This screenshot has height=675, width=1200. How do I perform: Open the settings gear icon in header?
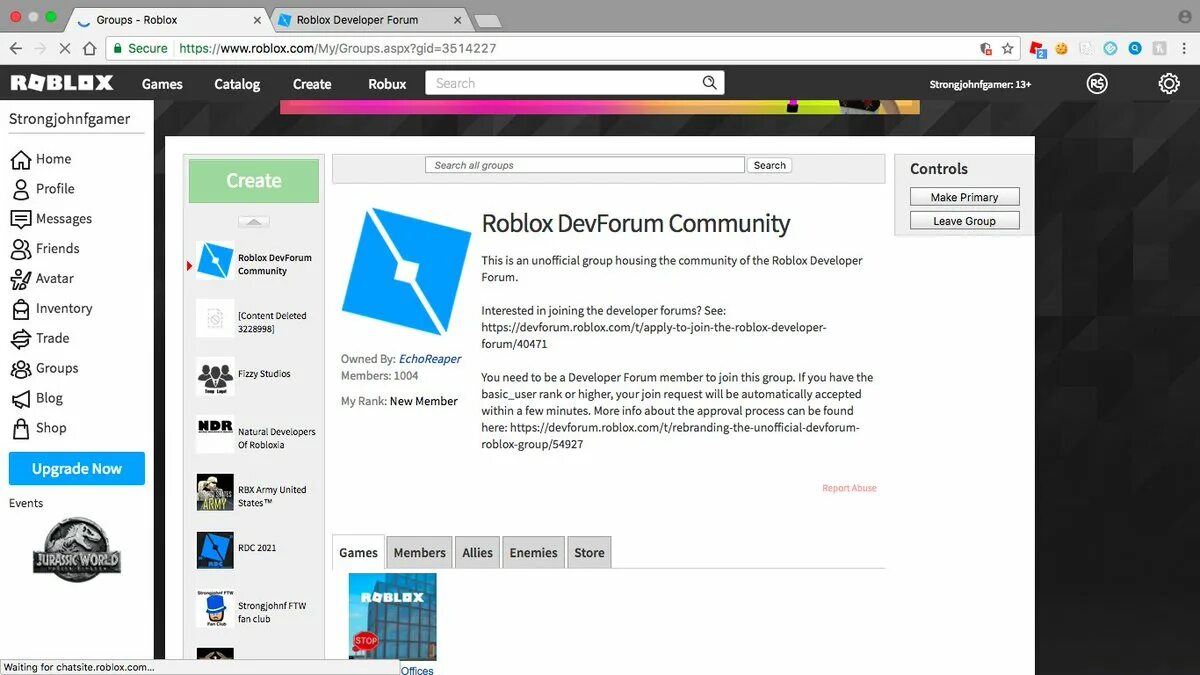pyautogui.click(x=1169, y=84)
